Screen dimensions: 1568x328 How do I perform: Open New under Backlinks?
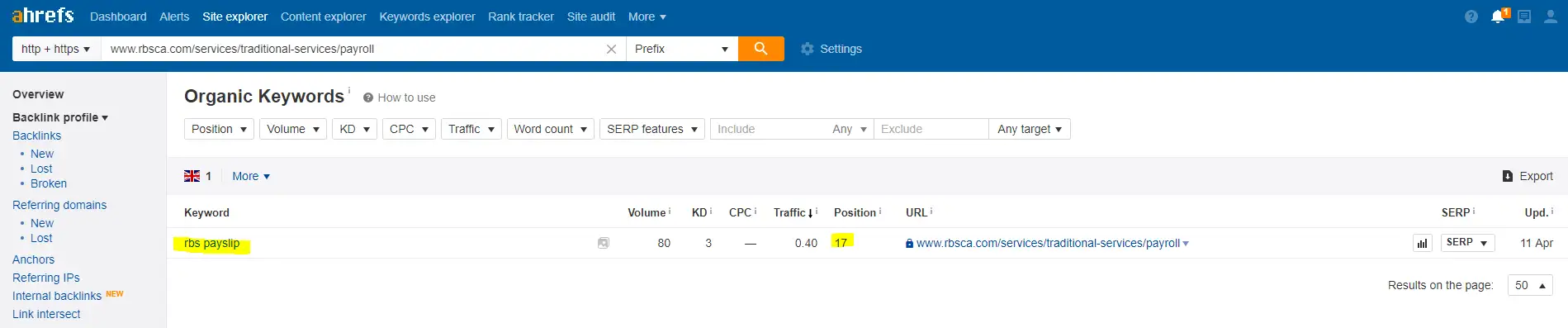tap(42, 154)
